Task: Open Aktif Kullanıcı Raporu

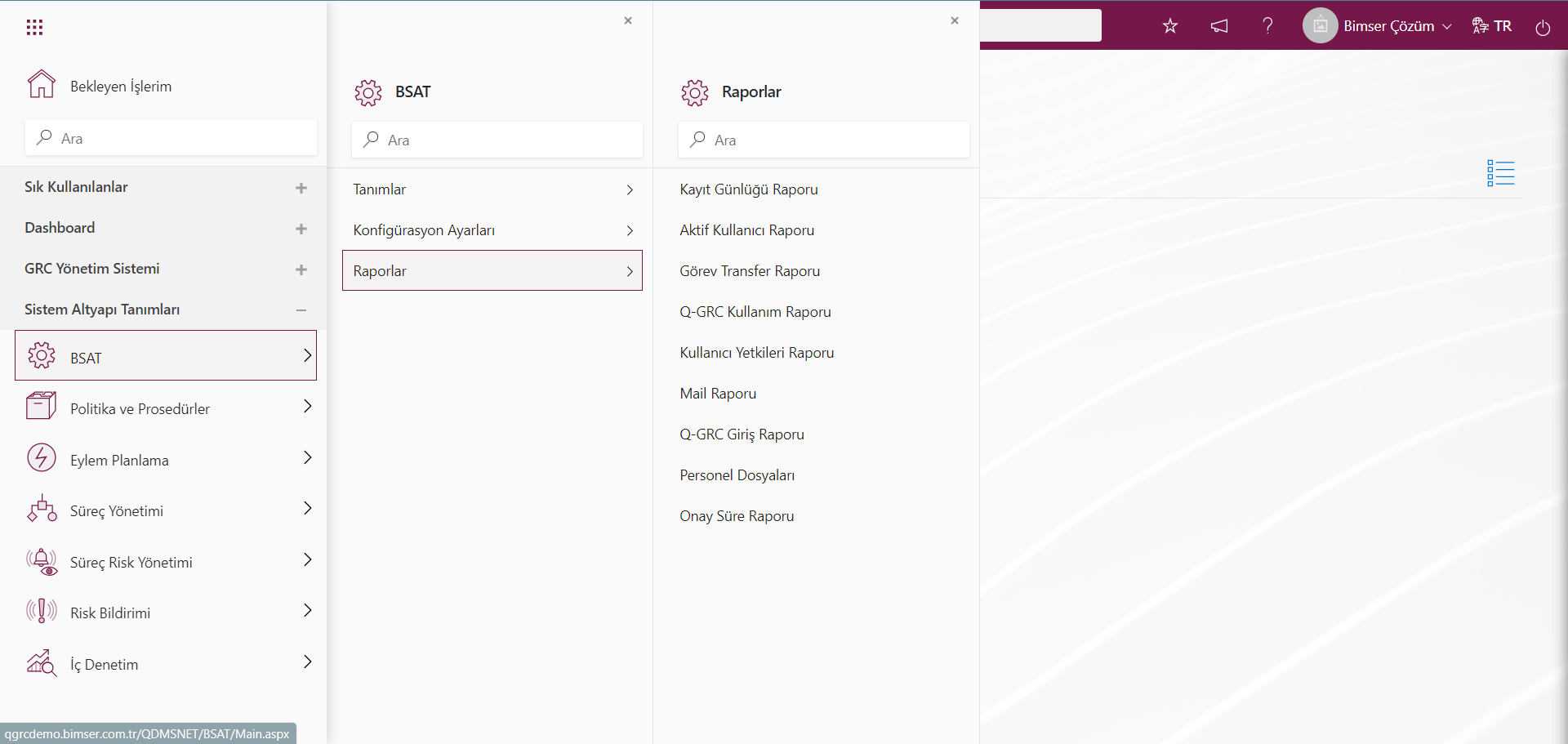Action: 747,230
